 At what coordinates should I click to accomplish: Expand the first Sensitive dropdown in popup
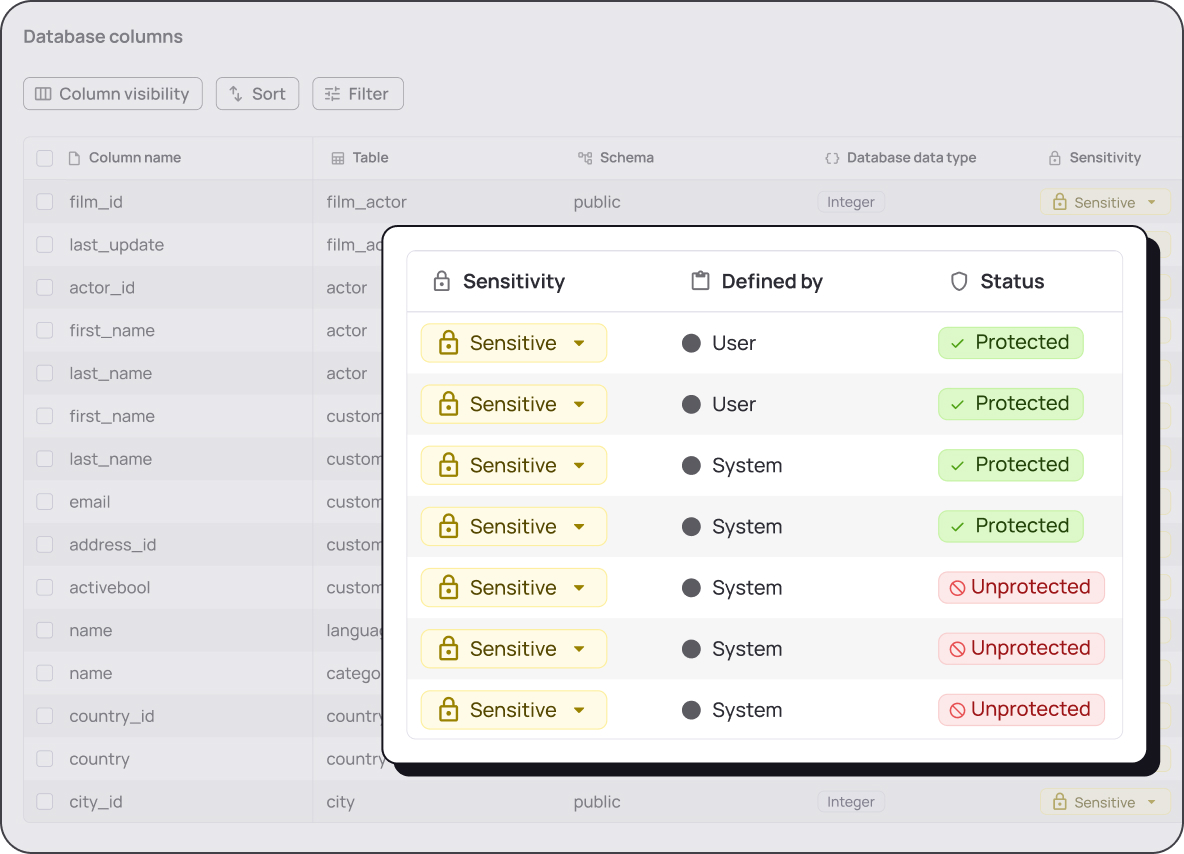tap(513, 343)
